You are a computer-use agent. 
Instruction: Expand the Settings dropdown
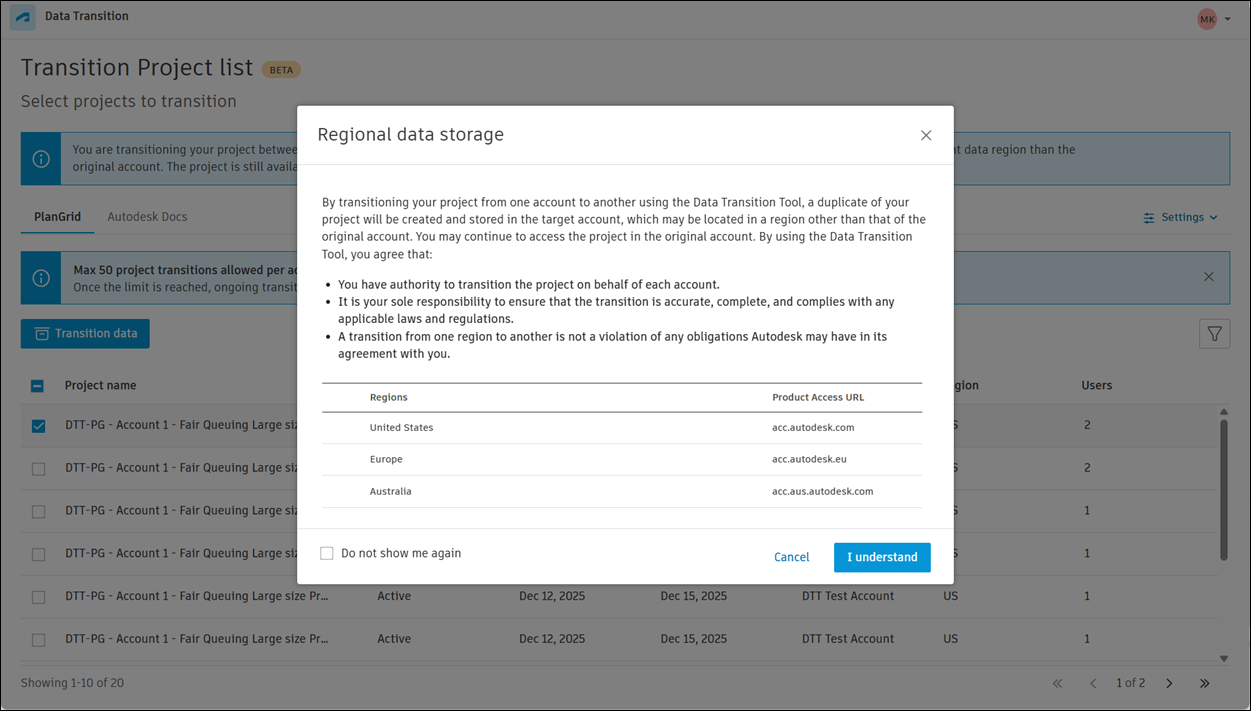1181,217
